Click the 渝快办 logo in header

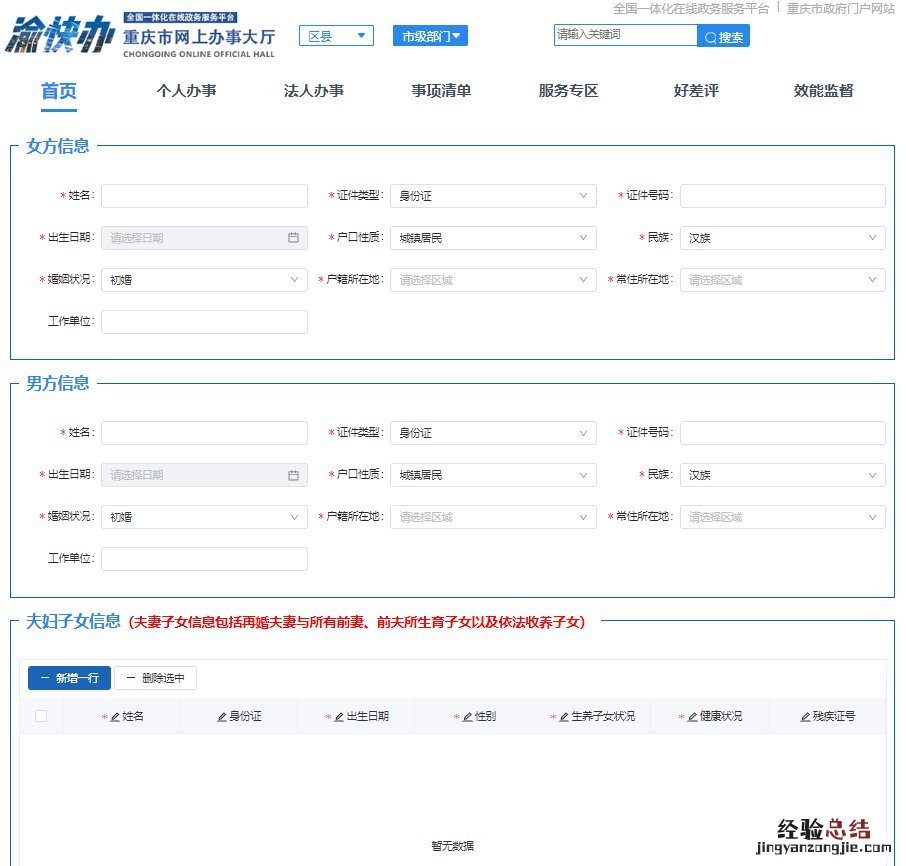point(60,36)
